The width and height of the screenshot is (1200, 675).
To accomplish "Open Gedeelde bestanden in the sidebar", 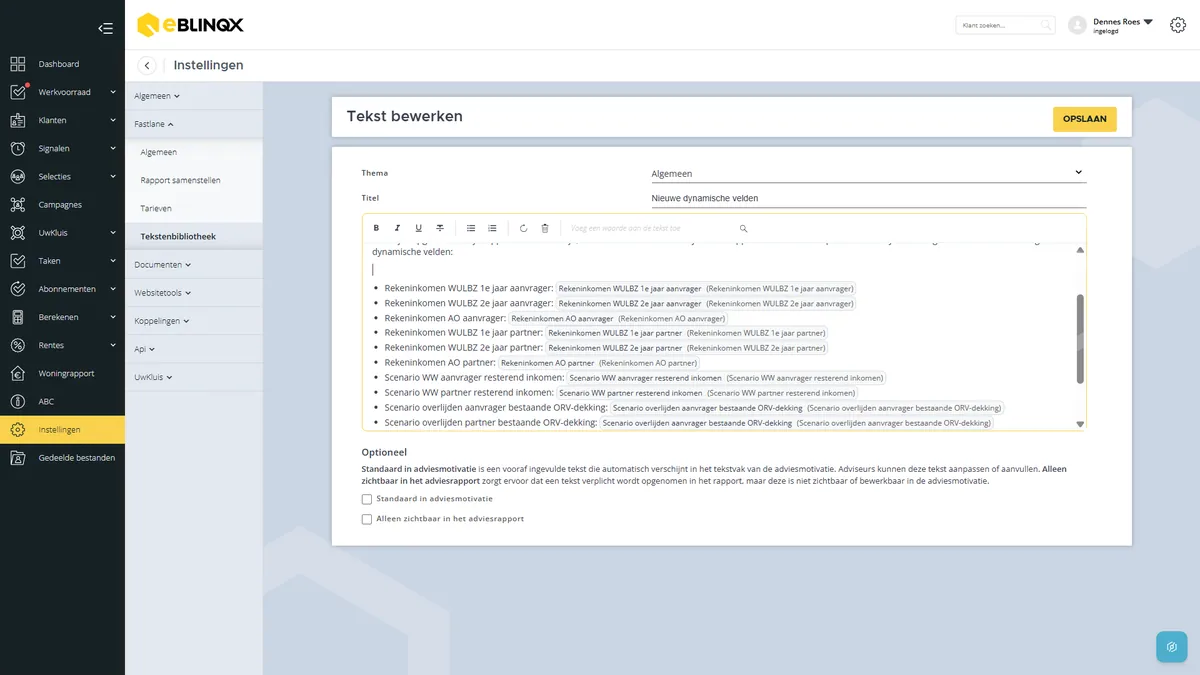I will pyautogui.click(x=62, y=458).
